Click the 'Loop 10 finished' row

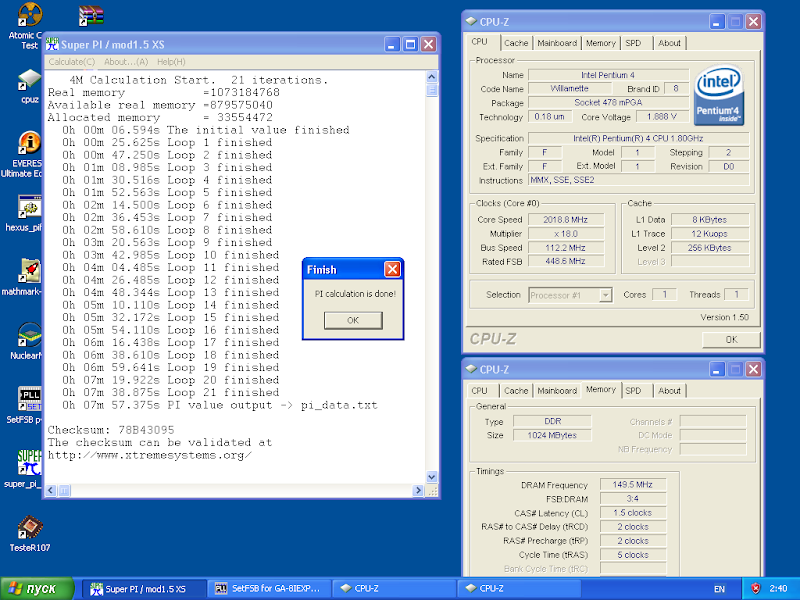(x=171, y=255)
